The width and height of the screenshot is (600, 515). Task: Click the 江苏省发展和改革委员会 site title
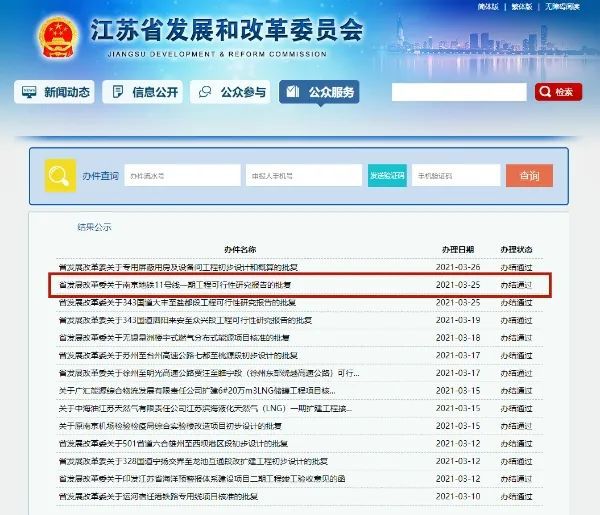point(227,30)
